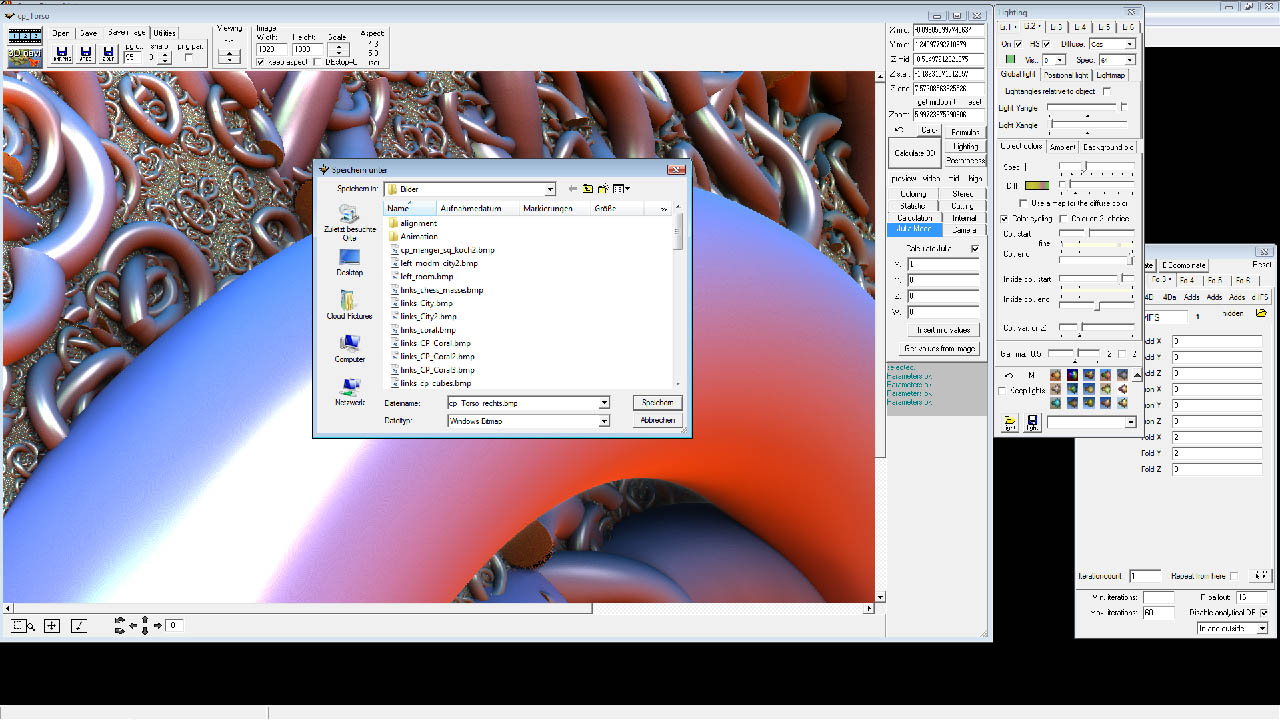Open the Dateityp file type dropdown
The height and width of the screenshot is (720, 1280).
click(604, 421)
